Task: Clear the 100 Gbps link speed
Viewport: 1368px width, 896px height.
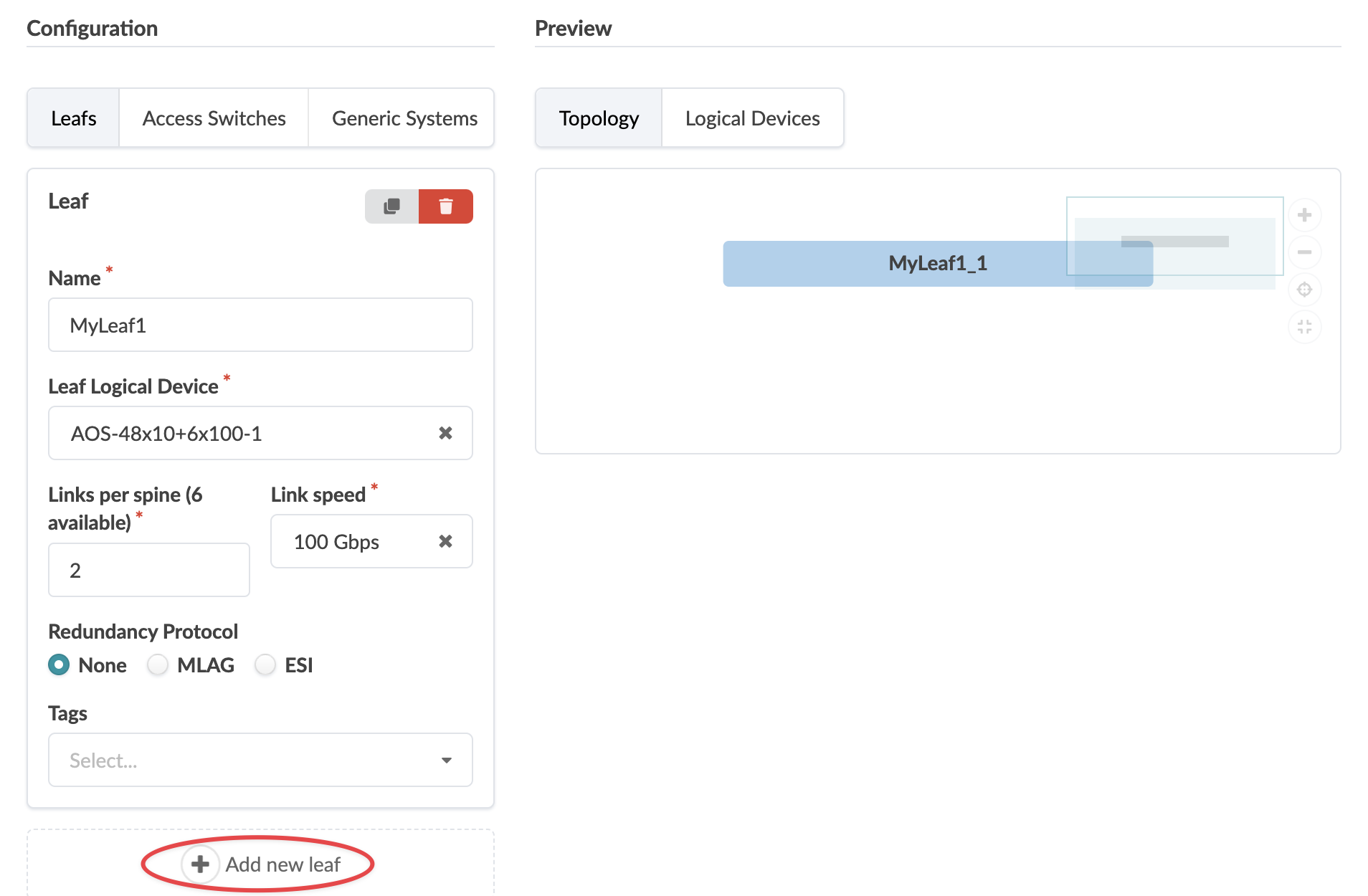Action: pos(445,541)
